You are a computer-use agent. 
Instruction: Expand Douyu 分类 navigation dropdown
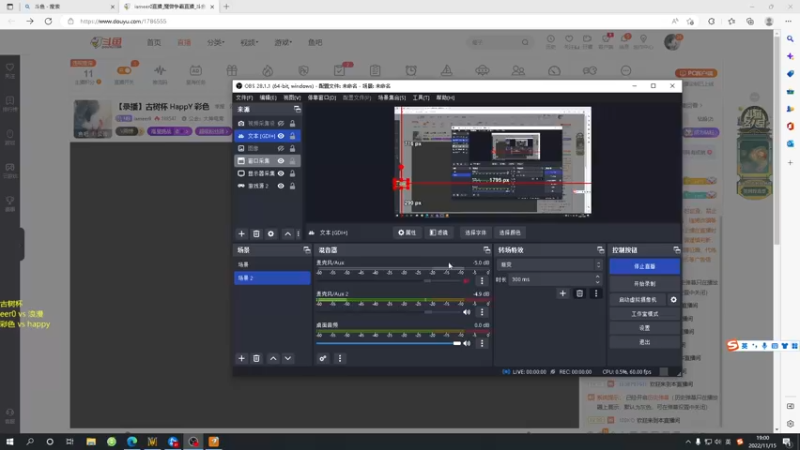215,42
